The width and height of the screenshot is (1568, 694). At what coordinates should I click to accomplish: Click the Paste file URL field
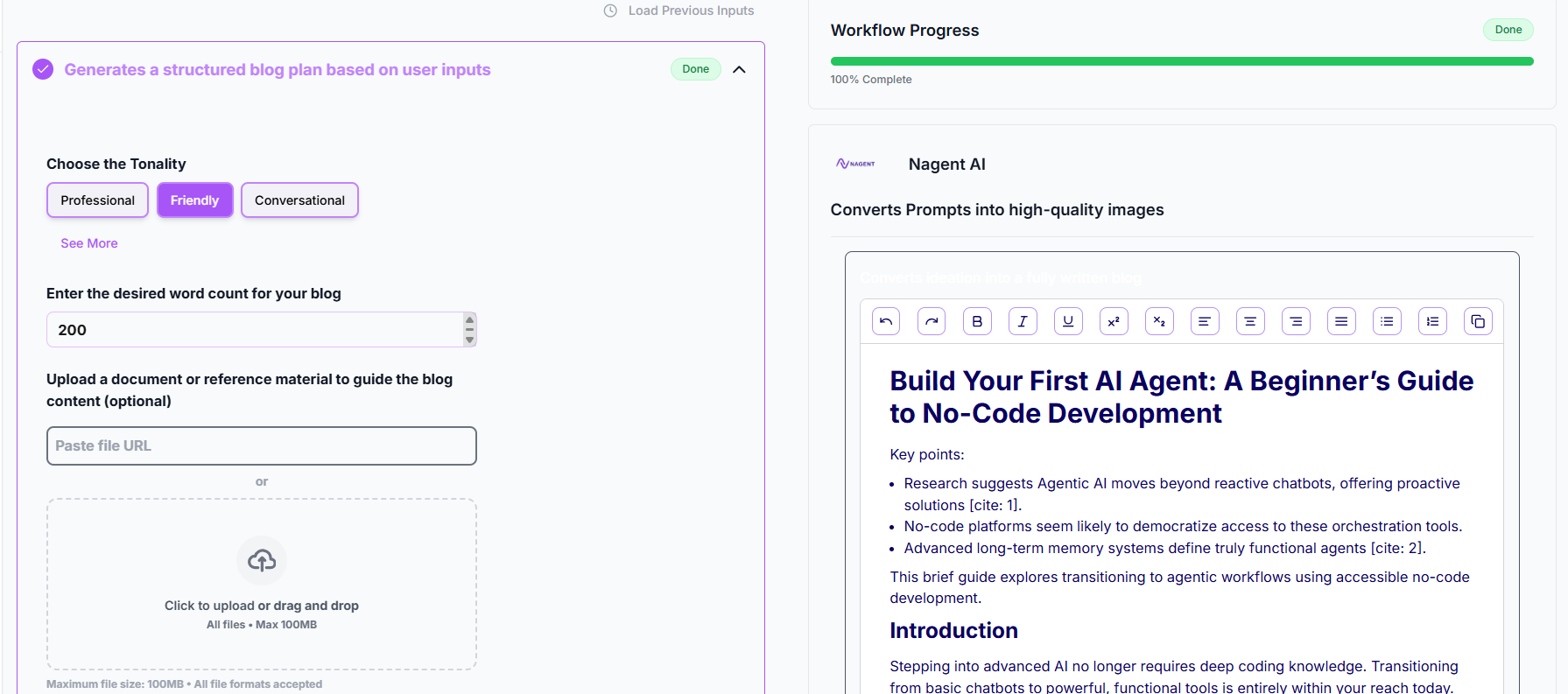pyautogui.click(x=262, y=445)
